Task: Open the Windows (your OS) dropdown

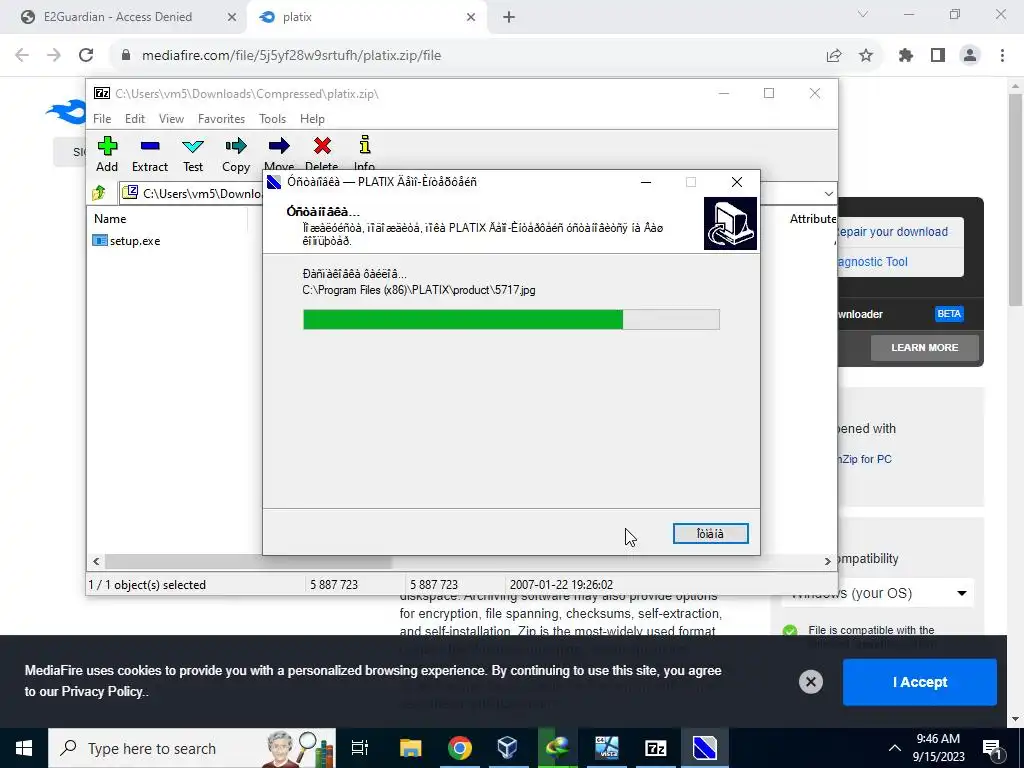Action: [x=878, y=593]
